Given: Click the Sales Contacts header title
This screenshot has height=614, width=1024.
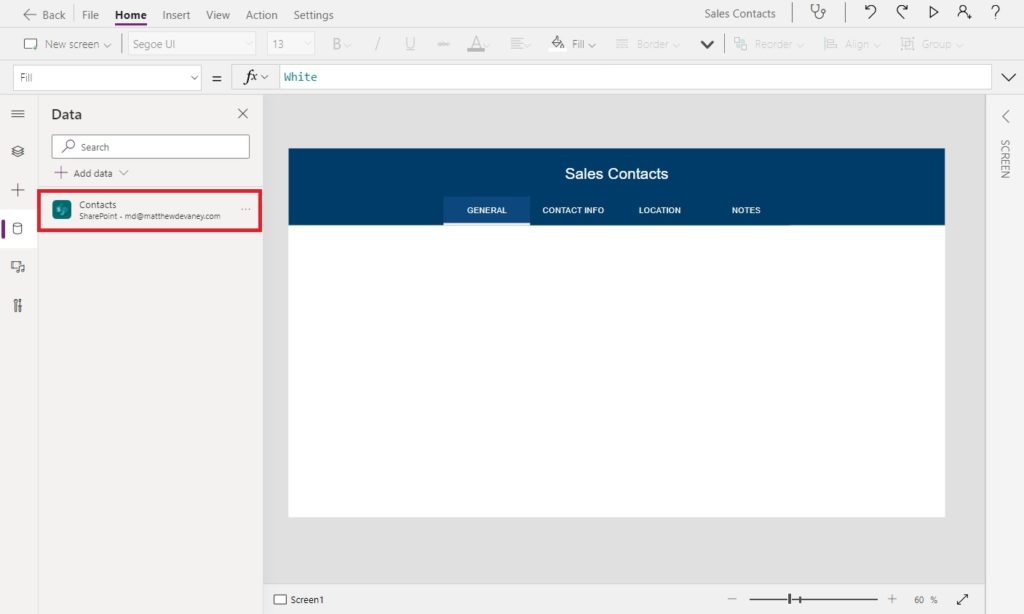Looking at the screenshot, I should tap(616, 174).
